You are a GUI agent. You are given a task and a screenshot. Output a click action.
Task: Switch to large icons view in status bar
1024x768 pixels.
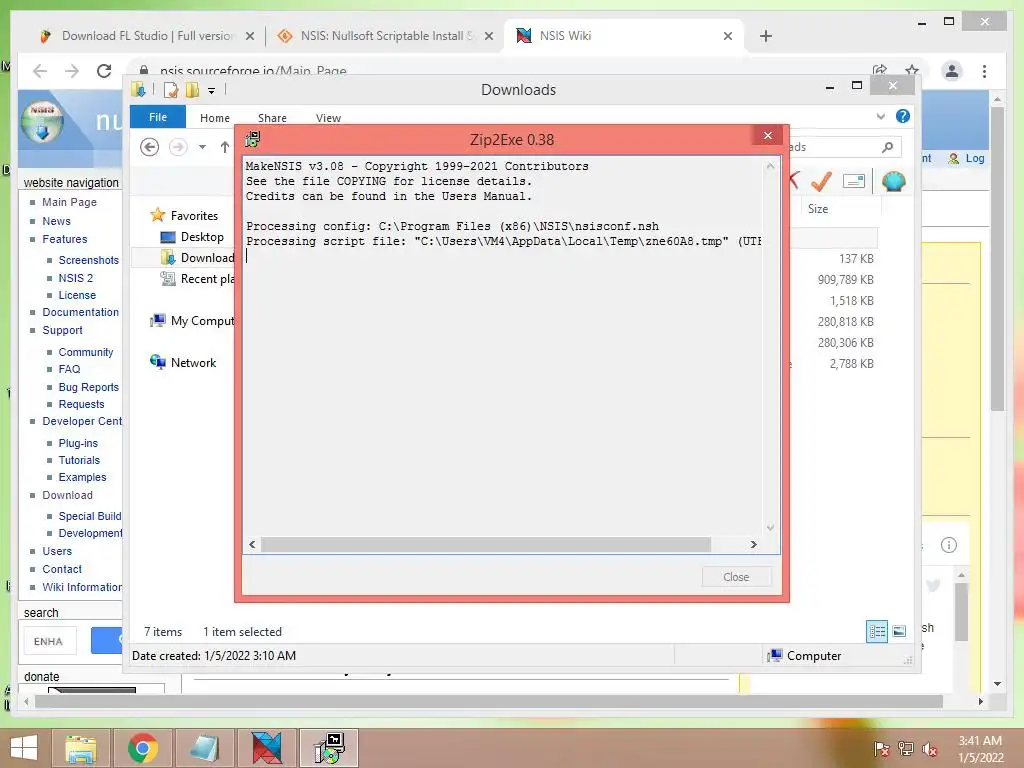(899, 632)
